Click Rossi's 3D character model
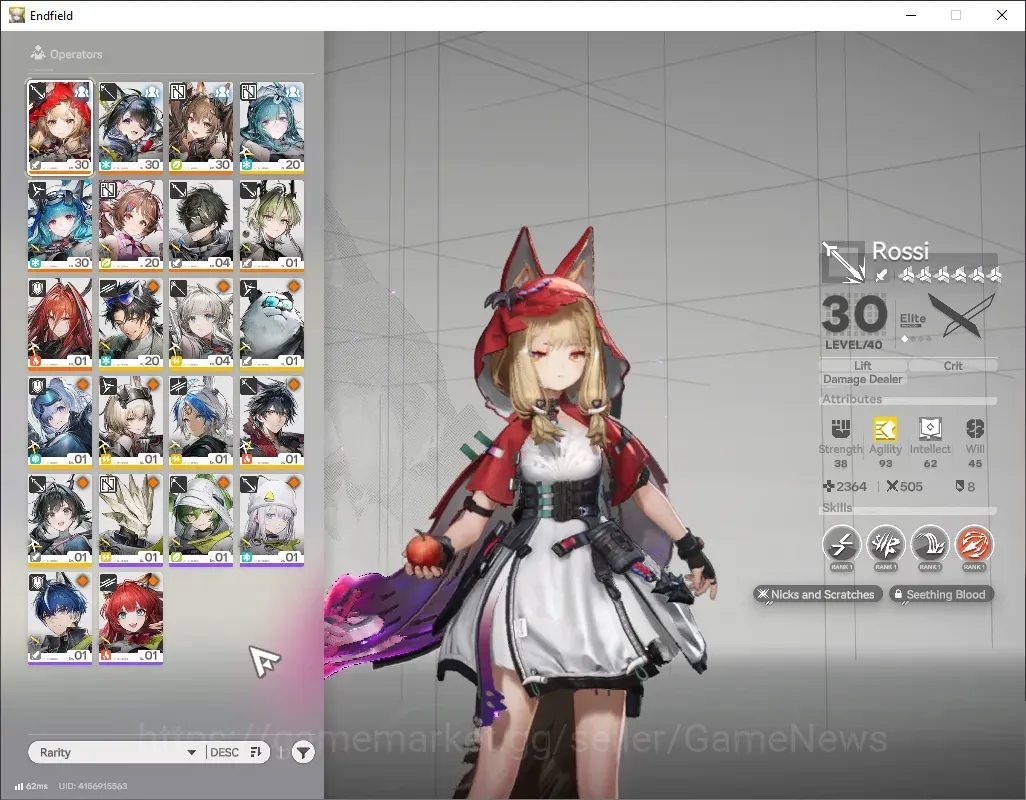Image resolution: width=1026 pixels, height=800 pixels. click(x=556, y=510)
